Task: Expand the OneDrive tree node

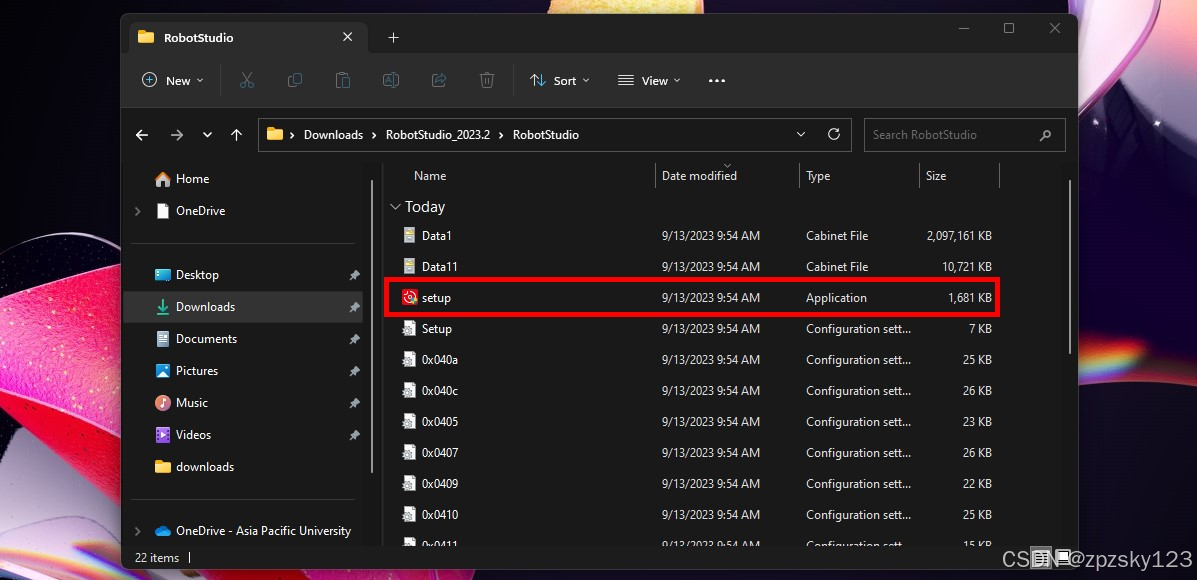Action: (138, 211)
